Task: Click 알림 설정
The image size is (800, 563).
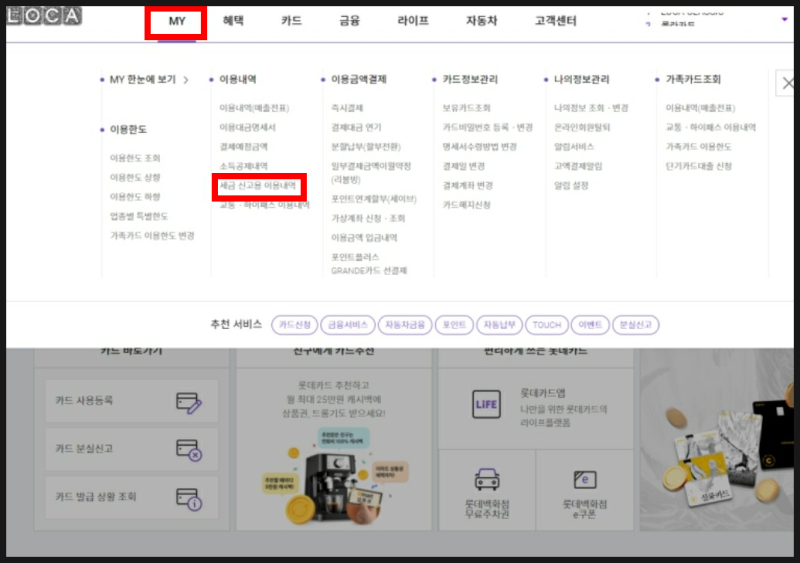Action: pos(571,186)
